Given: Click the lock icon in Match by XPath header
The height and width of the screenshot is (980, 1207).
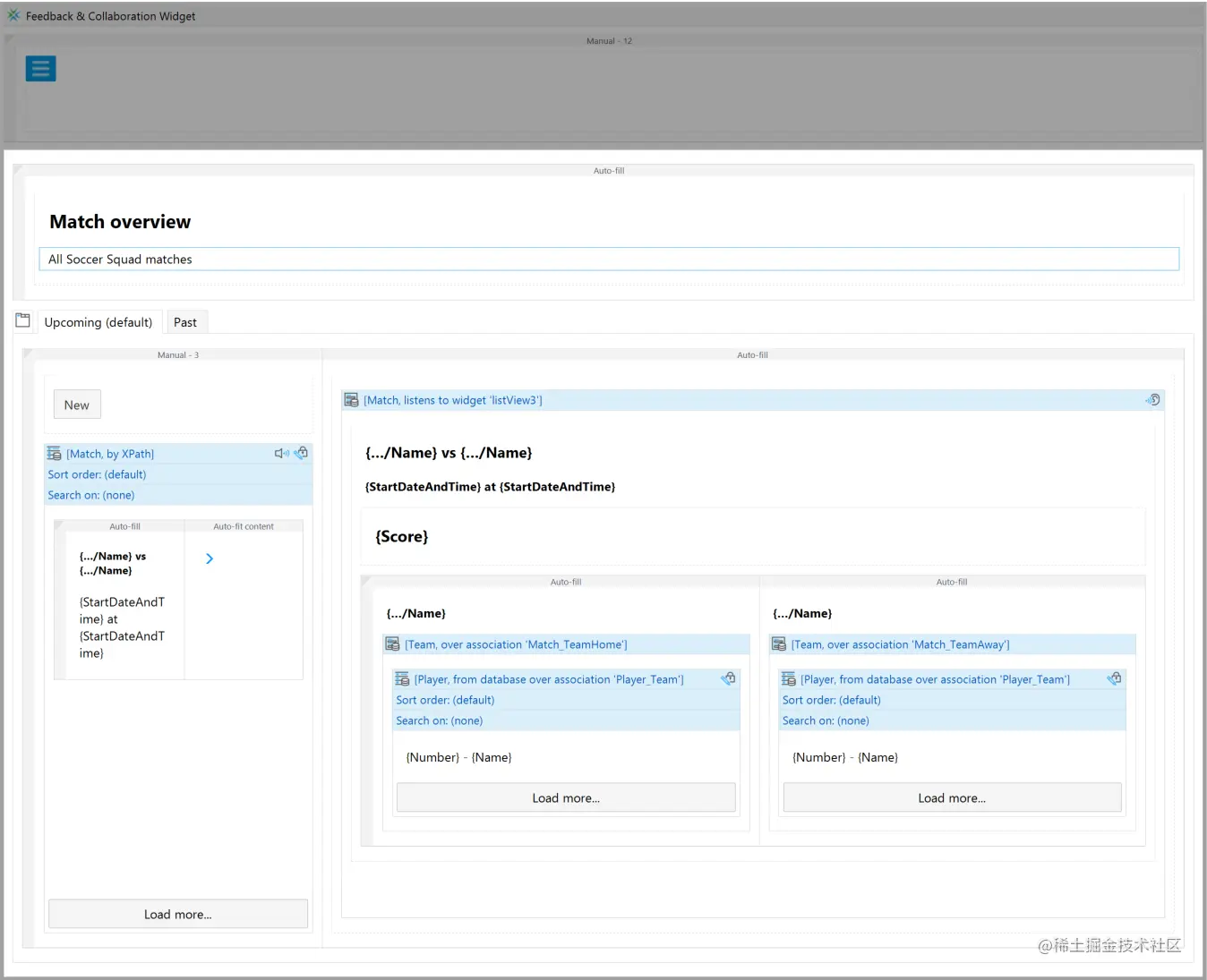Looking at the screenshot, I should coord(301,453).
